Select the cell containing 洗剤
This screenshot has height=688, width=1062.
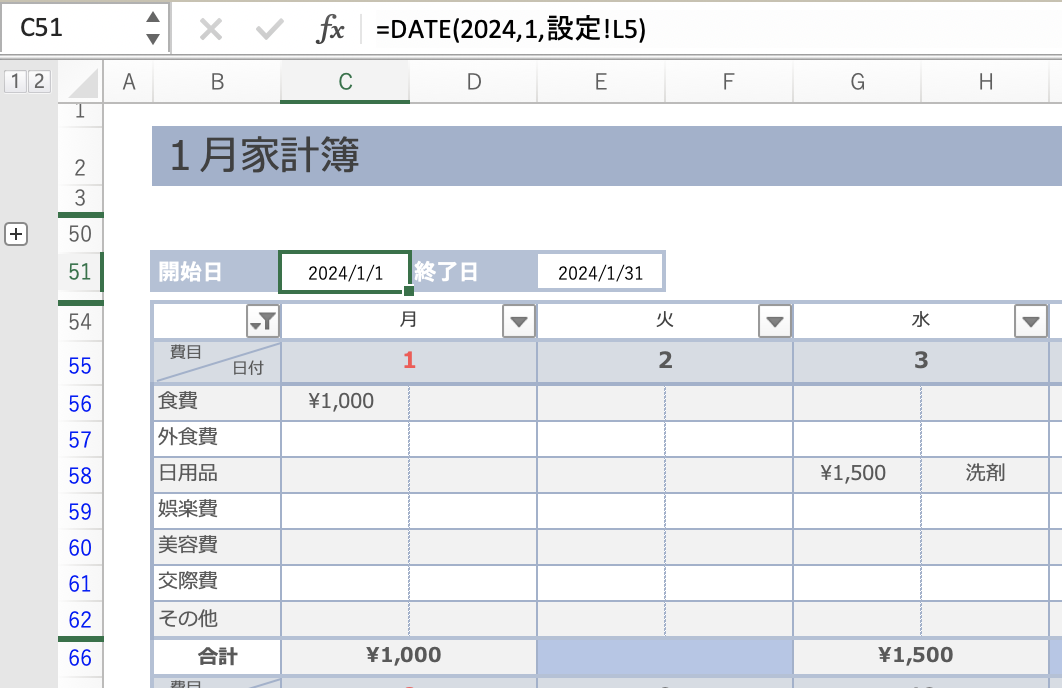tap(985, 473)
